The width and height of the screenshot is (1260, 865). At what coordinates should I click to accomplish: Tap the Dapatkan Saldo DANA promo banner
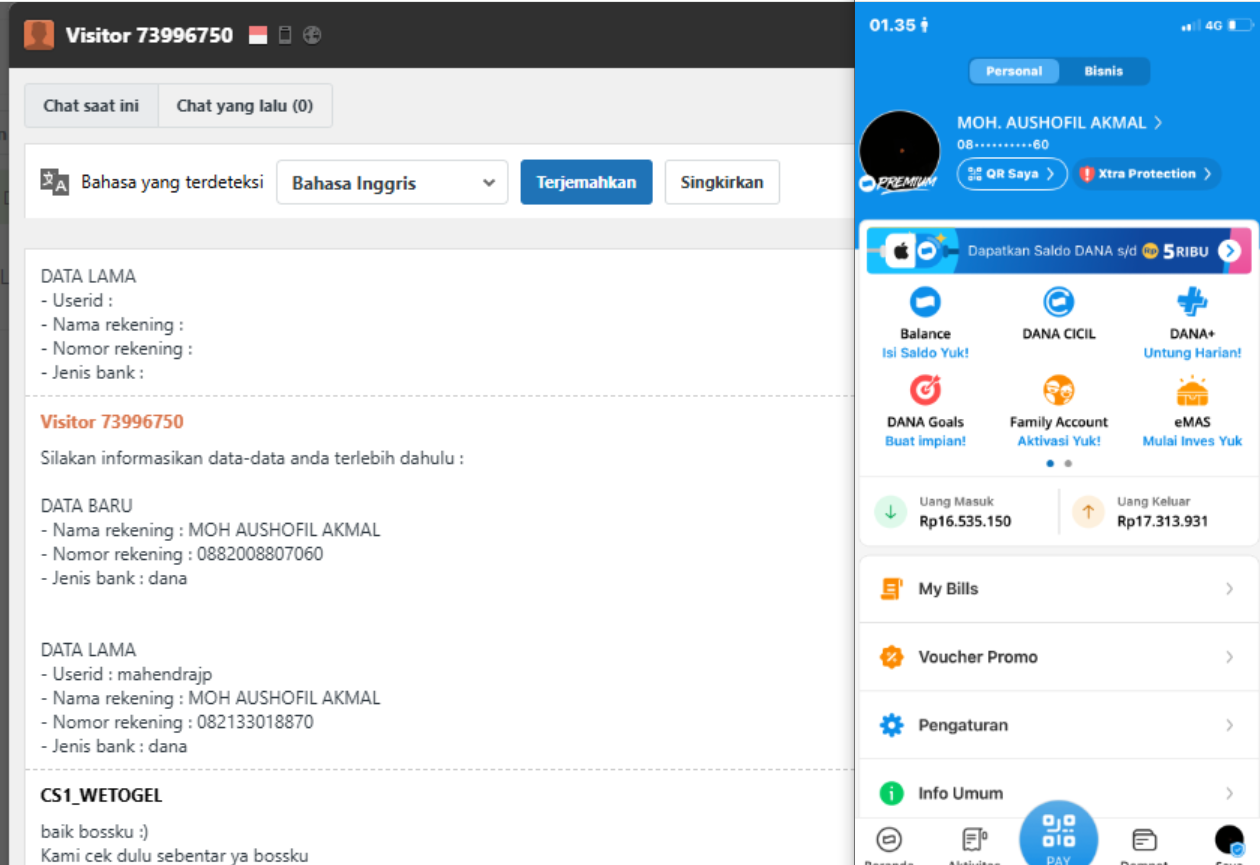[1058, 250]
